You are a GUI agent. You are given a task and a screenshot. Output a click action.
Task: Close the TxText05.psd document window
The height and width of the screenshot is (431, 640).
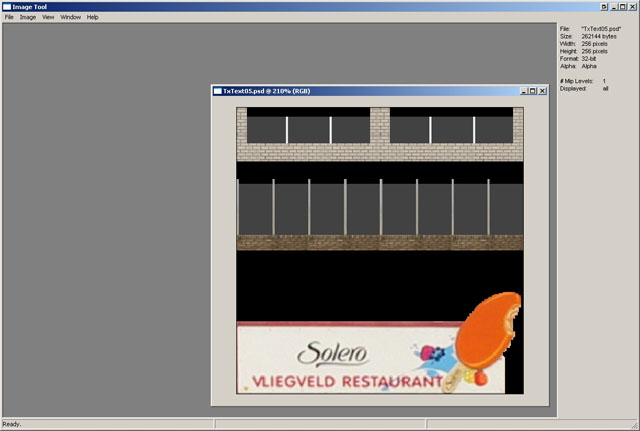(x=543, y=91)
